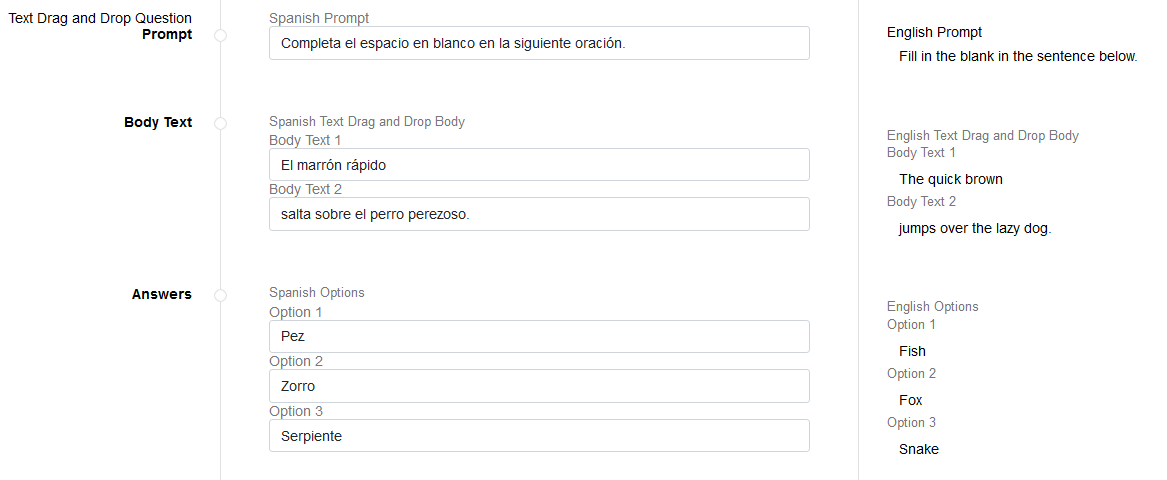Image resolution: width=1167 pixels, height=480 pixels.
Task: Click the English option 'Snake'
Action: coord(918,449)
